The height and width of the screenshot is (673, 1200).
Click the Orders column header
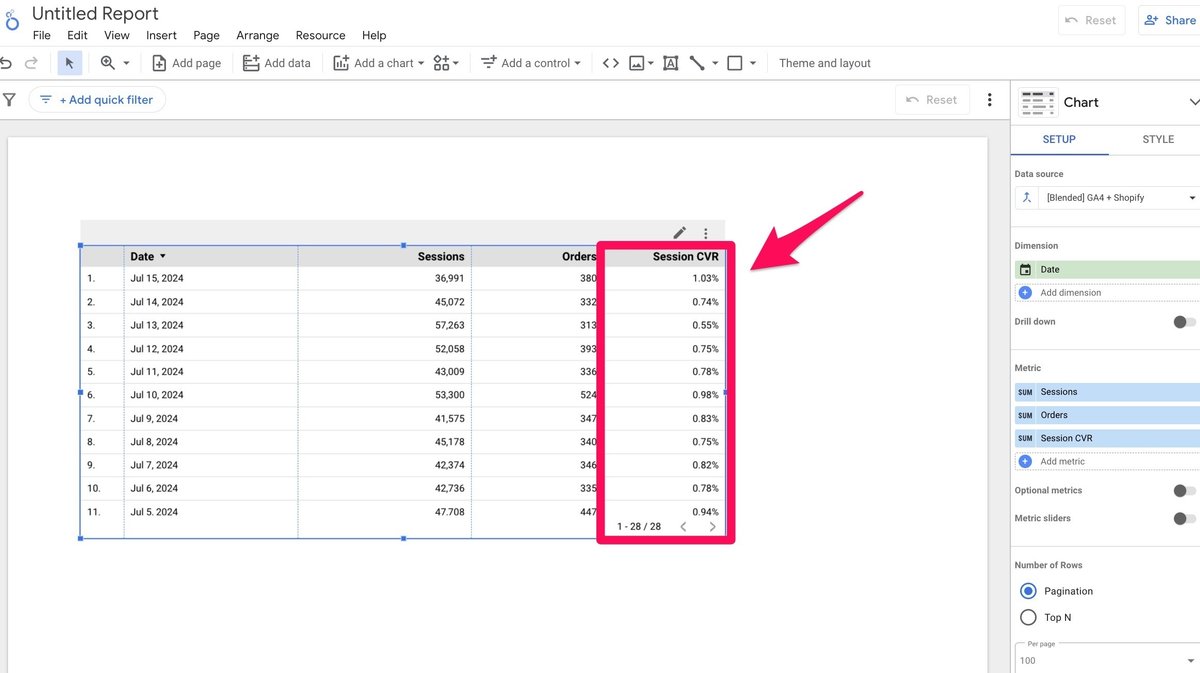[579, 257]
